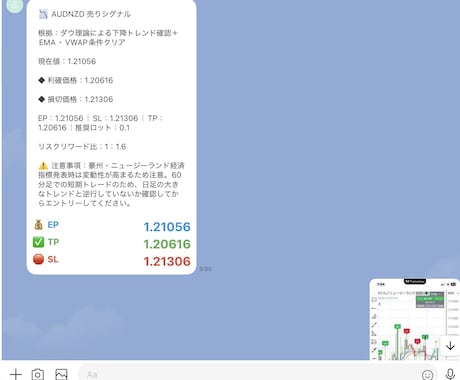Tap the red circle SL icon
Screen dimensions: 460x380
coord(38,259)
